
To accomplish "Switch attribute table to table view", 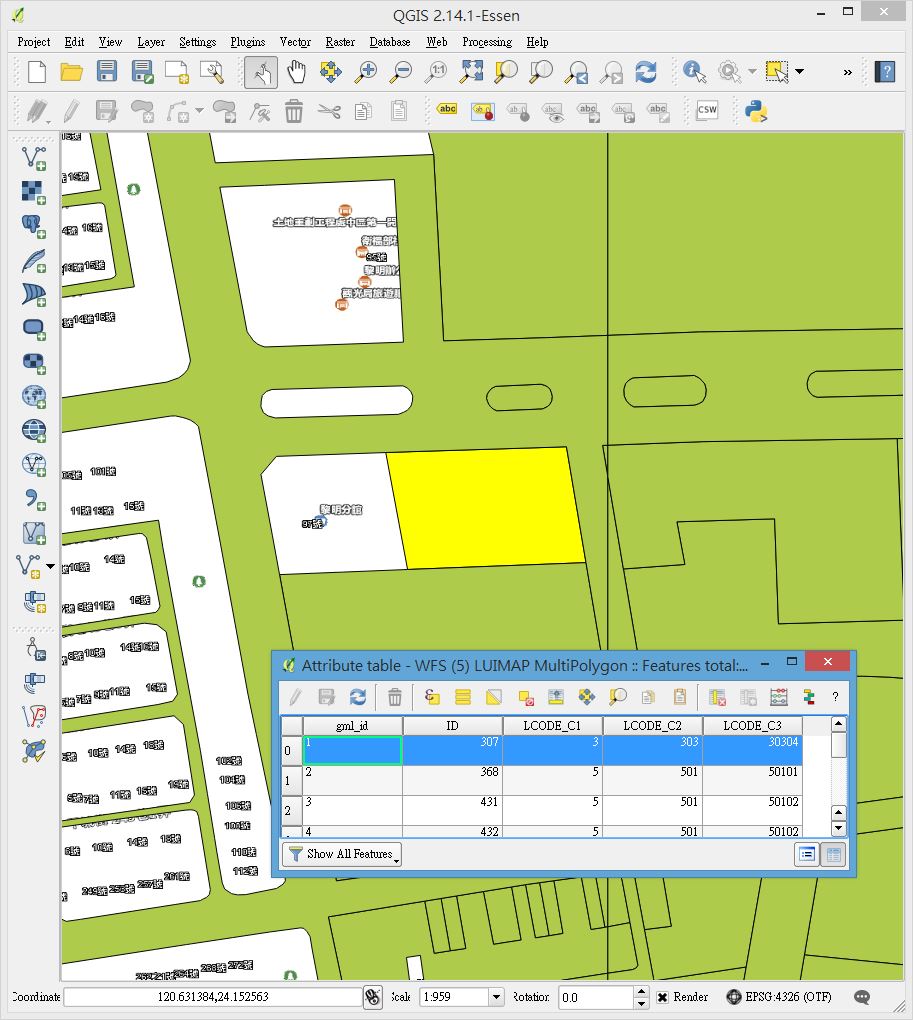I will tap(834, 854).
